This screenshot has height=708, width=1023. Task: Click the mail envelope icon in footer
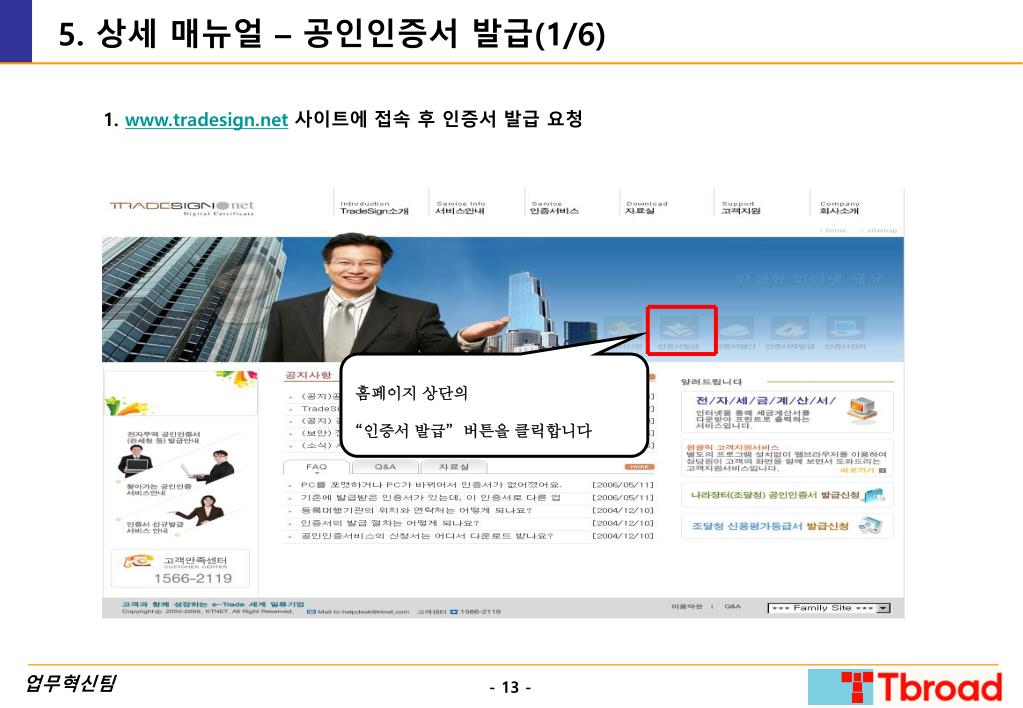(311, 612)
